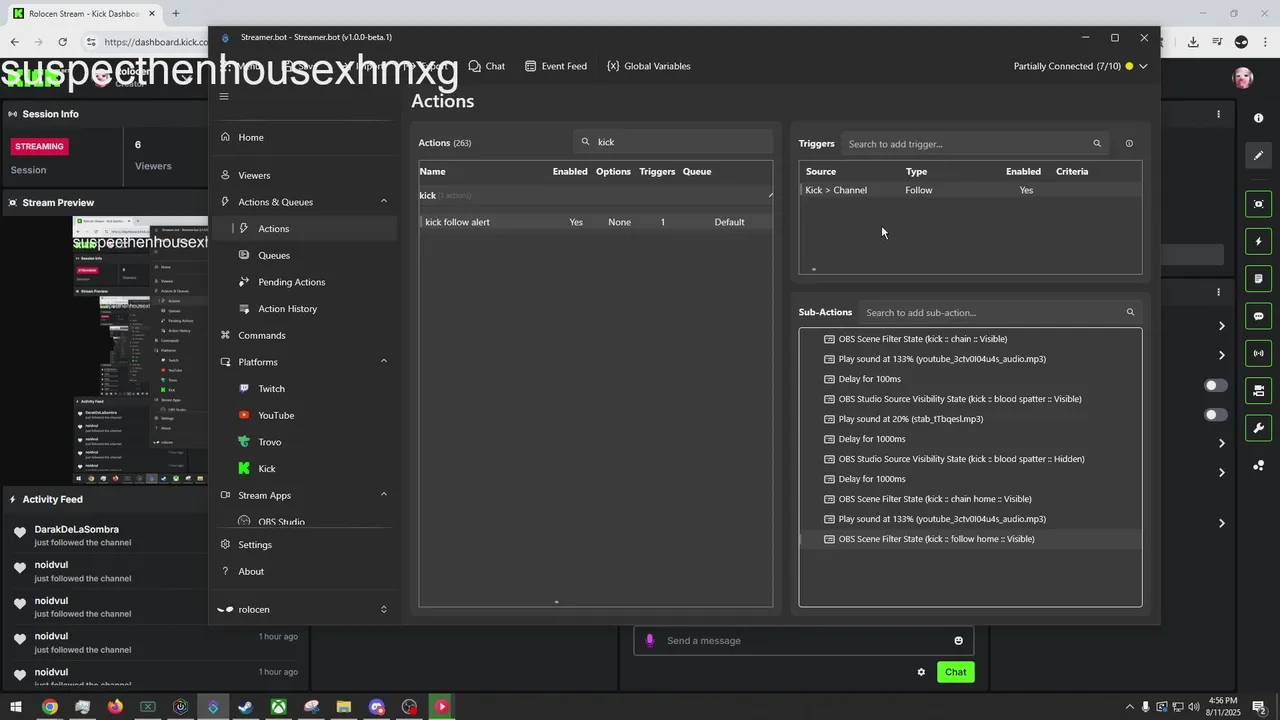Sort actions by Enabled column

(x=570, y=171)
